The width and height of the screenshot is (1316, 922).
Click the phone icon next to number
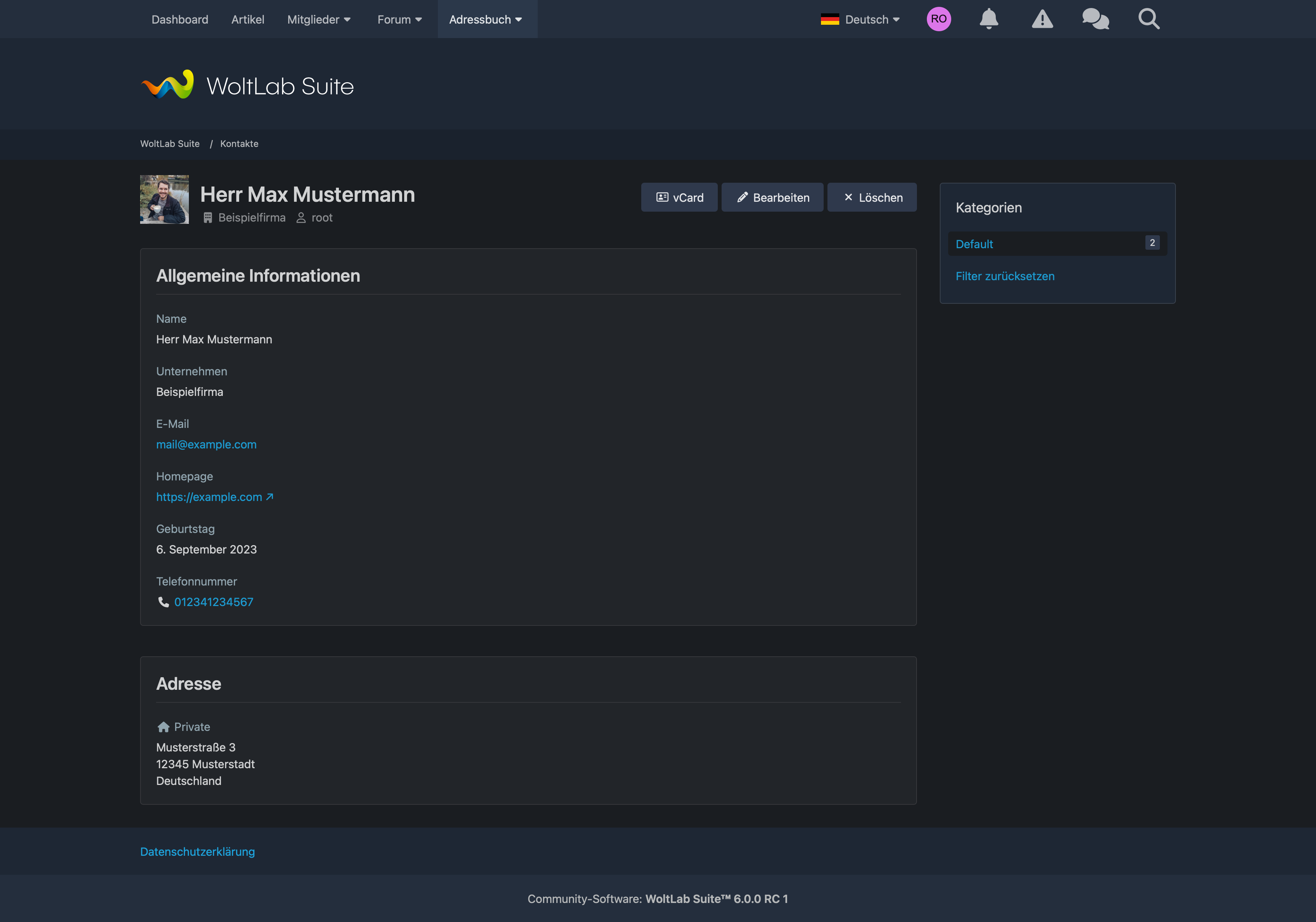[x=163, y=602]
